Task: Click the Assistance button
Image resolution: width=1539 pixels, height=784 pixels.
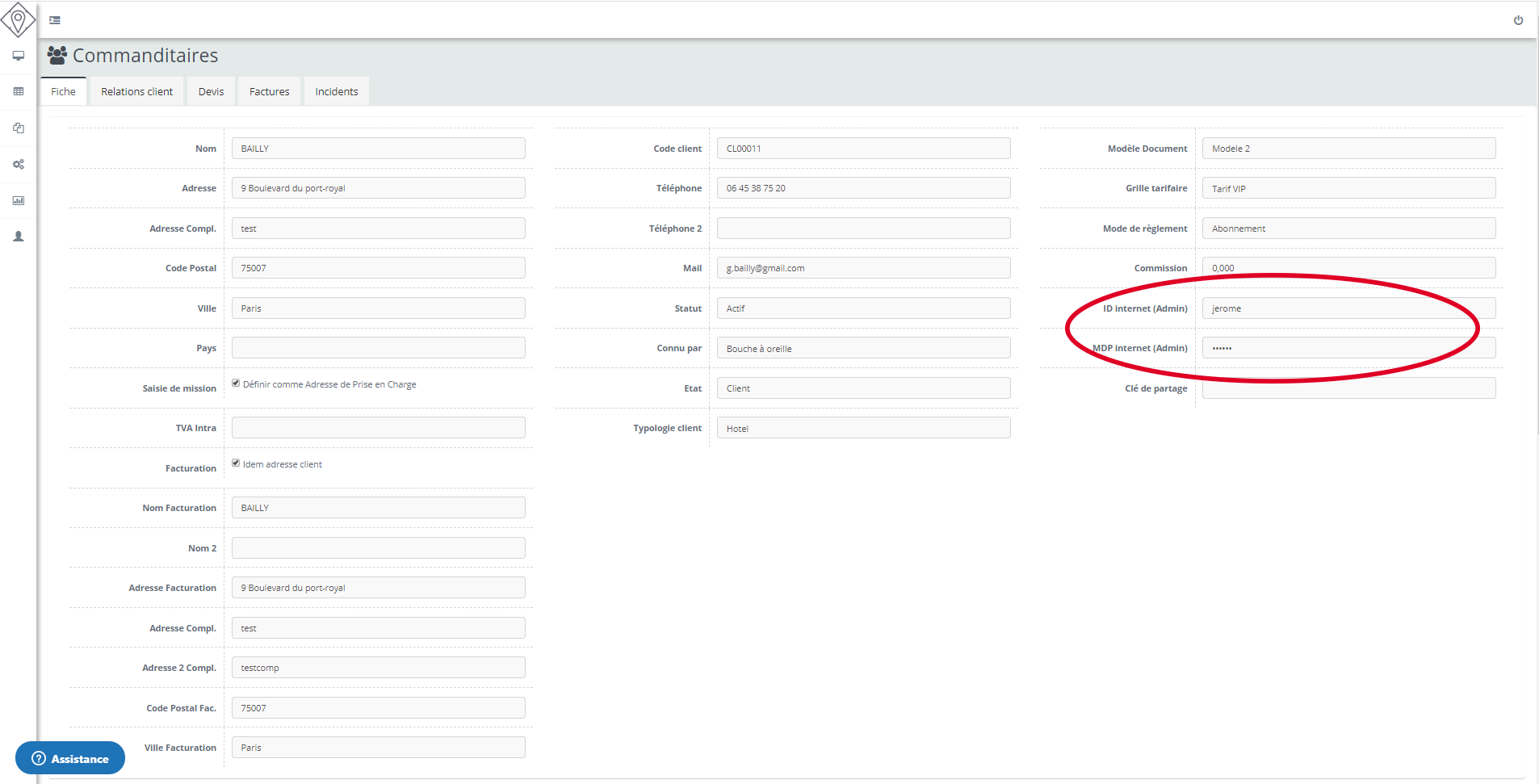Action: coord(70,758)
